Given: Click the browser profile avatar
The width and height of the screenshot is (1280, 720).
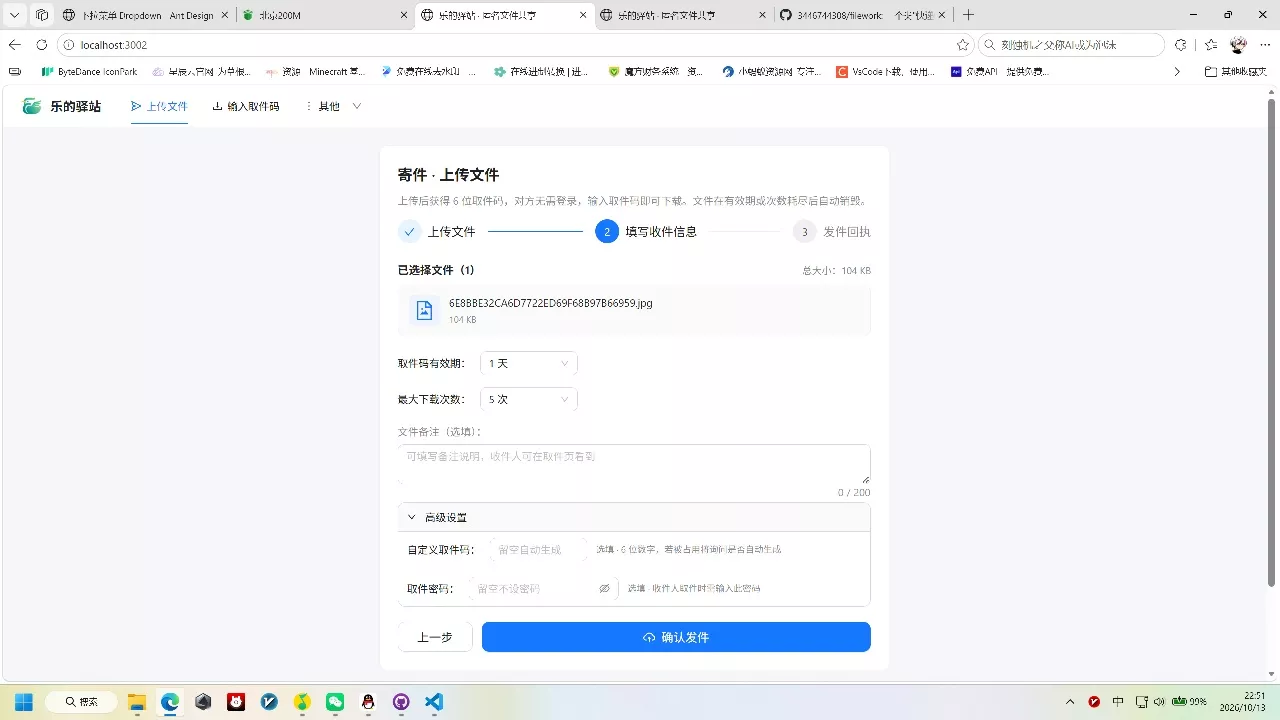Looking at the screenshot, I should (x=1238, y=45).
